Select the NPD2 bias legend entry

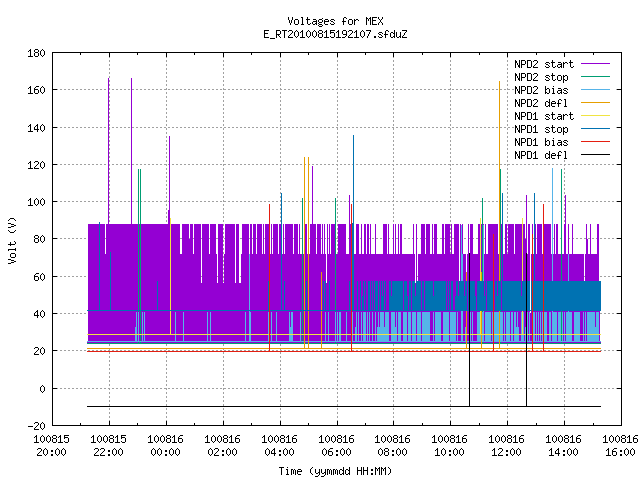[541, 90]
